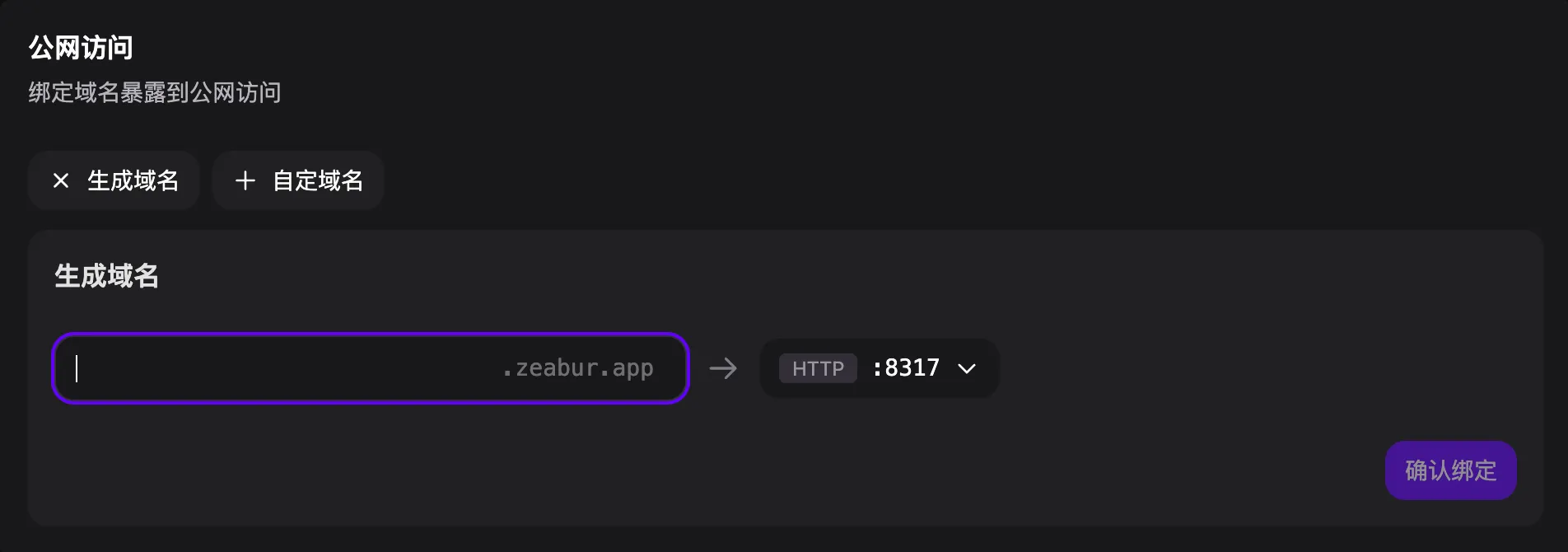
Task: Click the 生成域名 label in the top button
Action: coord(133,180)
